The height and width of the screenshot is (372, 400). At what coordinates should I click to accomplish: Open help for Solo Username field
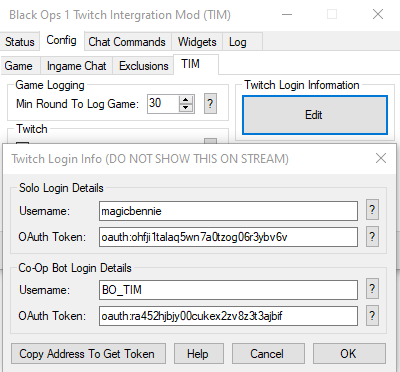(x=372, y=210)
